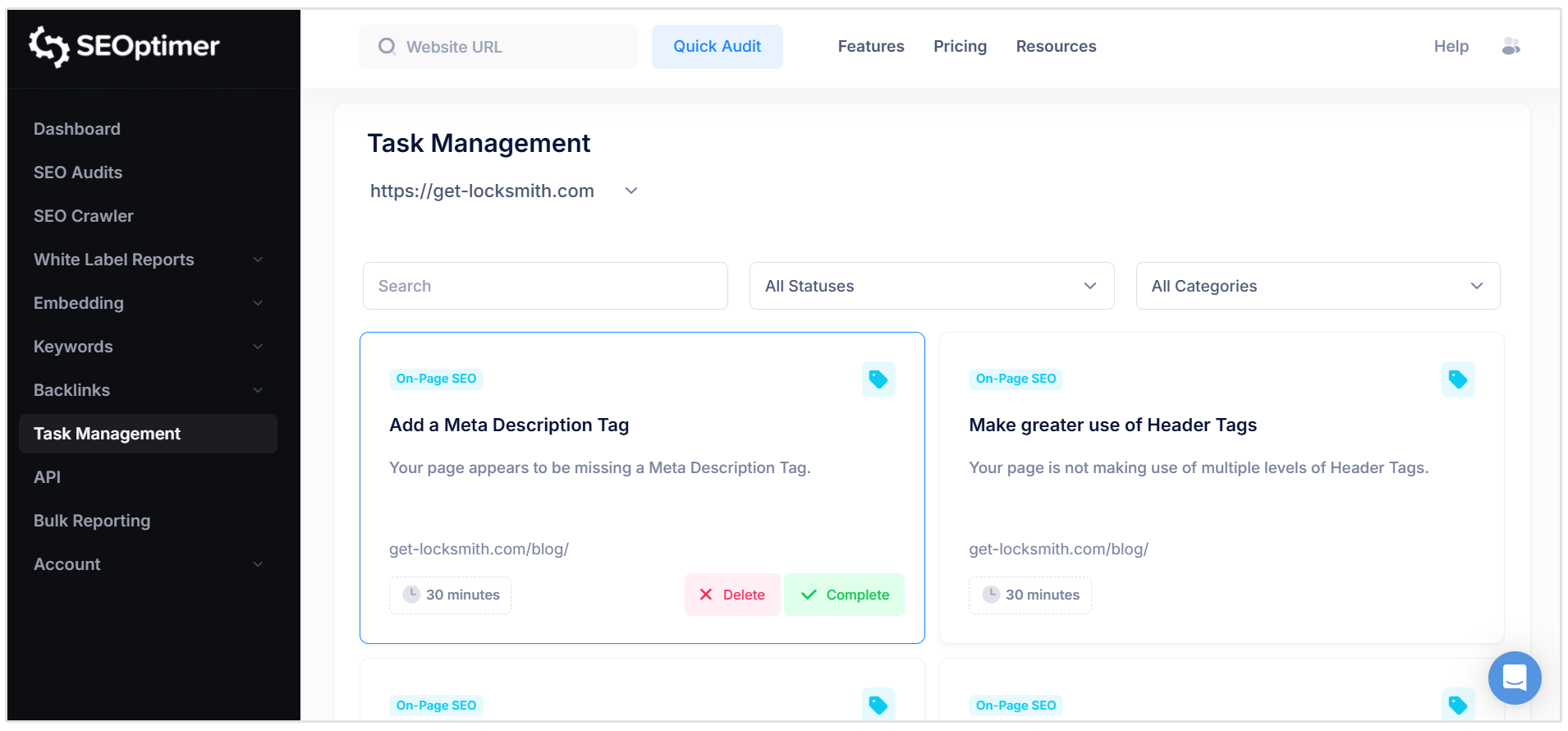
Task: Click tag icon on bottom-right partial card
Action: 1458,706
